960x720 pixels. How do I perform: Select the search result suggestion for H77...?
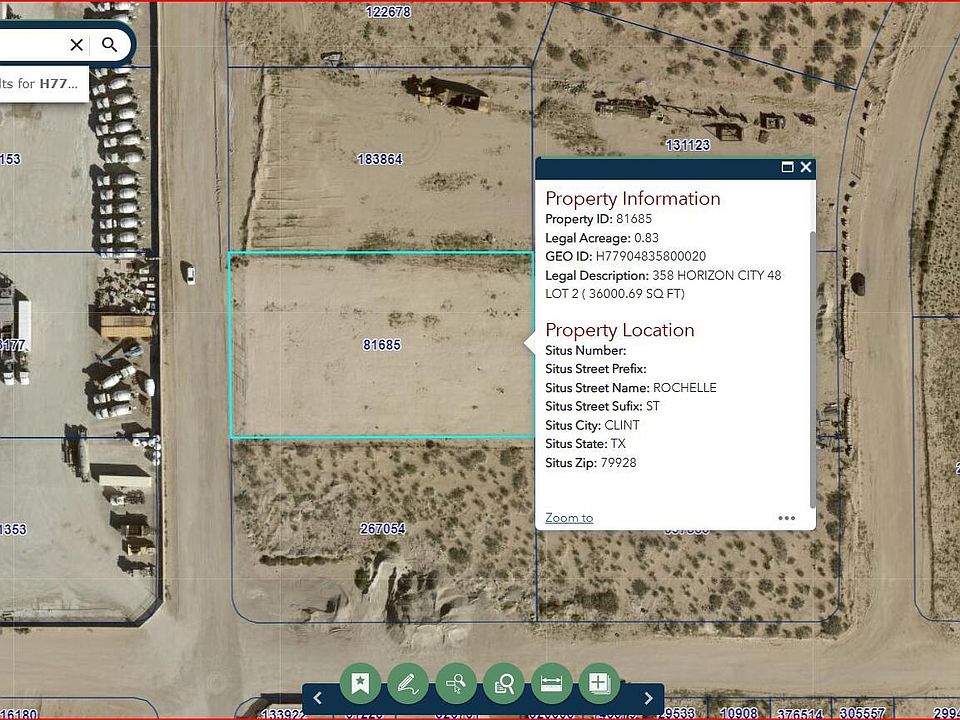(x=44, y=84)
